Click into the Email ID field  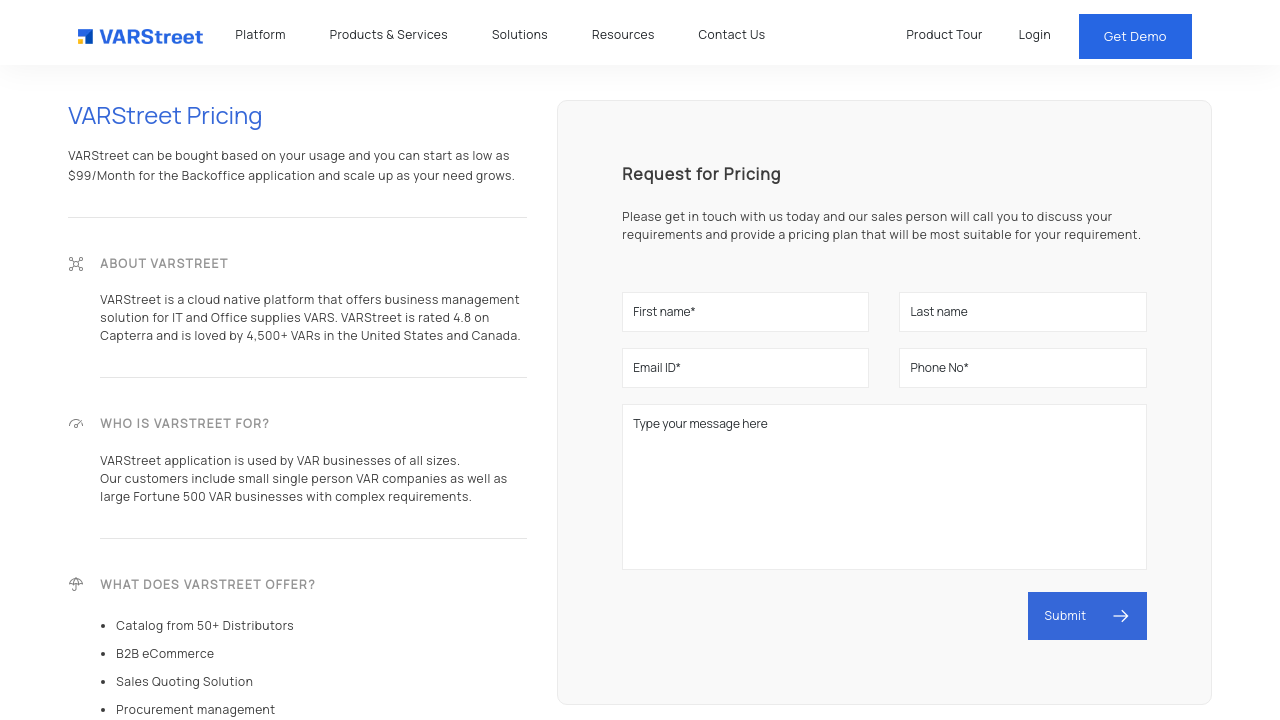tap(745, 368)
